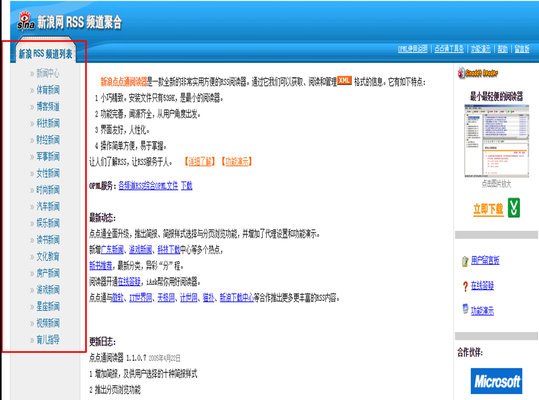The height and width of the screenshot is (400, 539).
Task: Open 育儿指导 in the channel list
Action: click(48, 340)
